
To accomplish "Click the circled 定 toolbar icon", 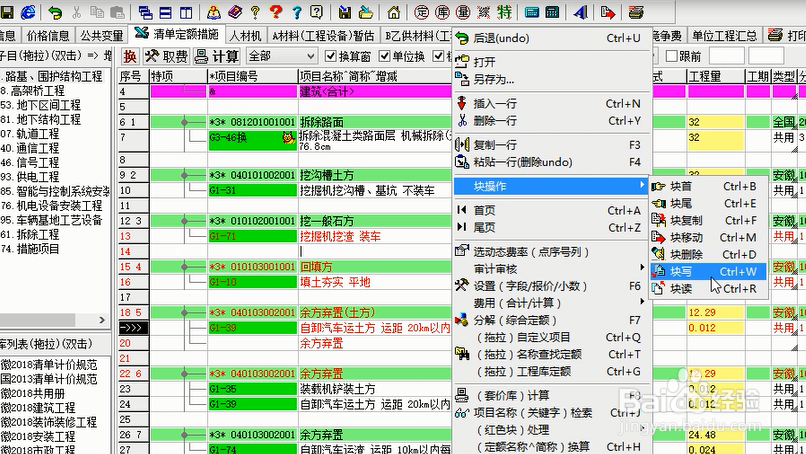I will click(x=422, y=12).
